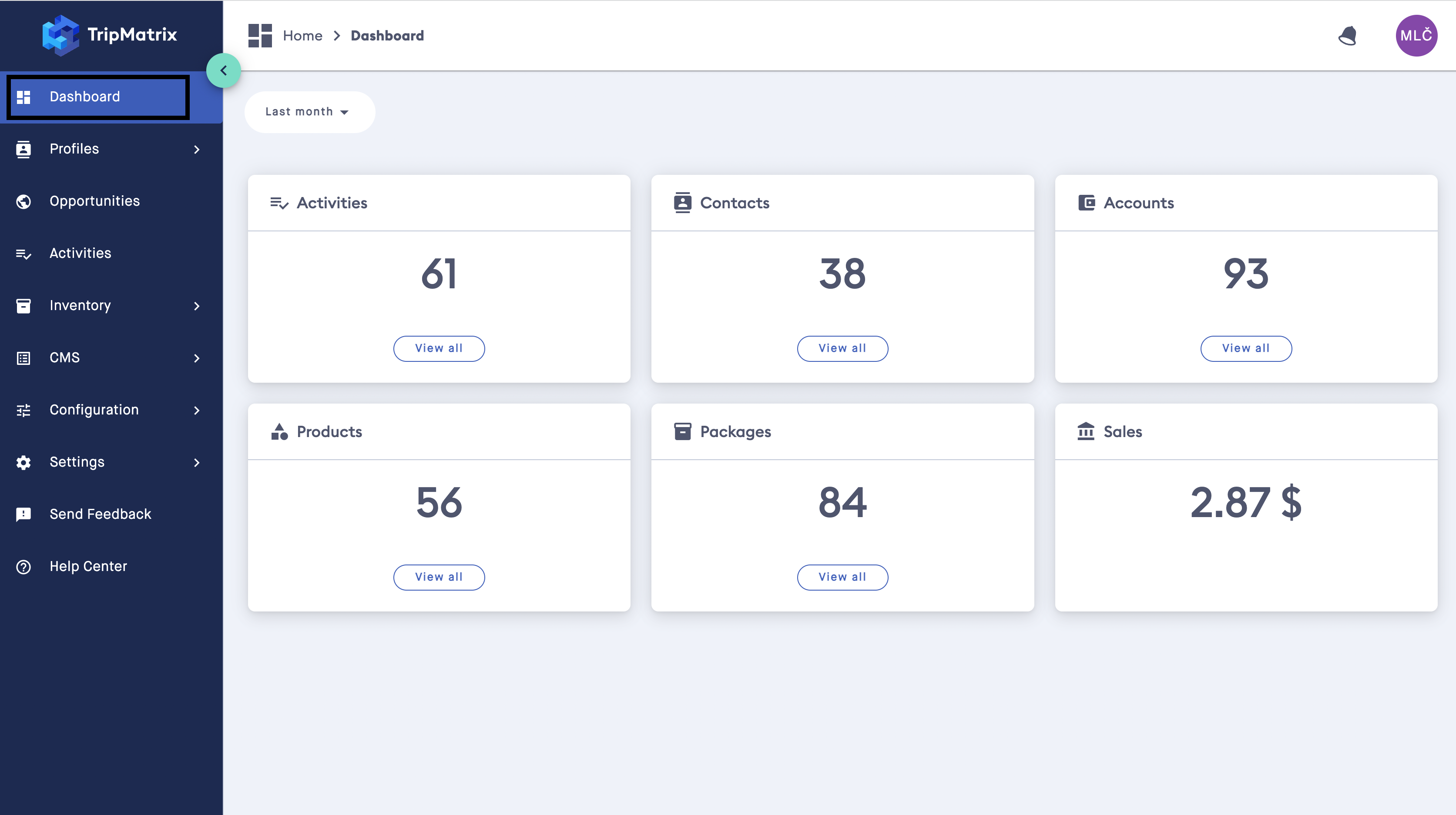Select the Help Center menu item

(x=88, y=566)
